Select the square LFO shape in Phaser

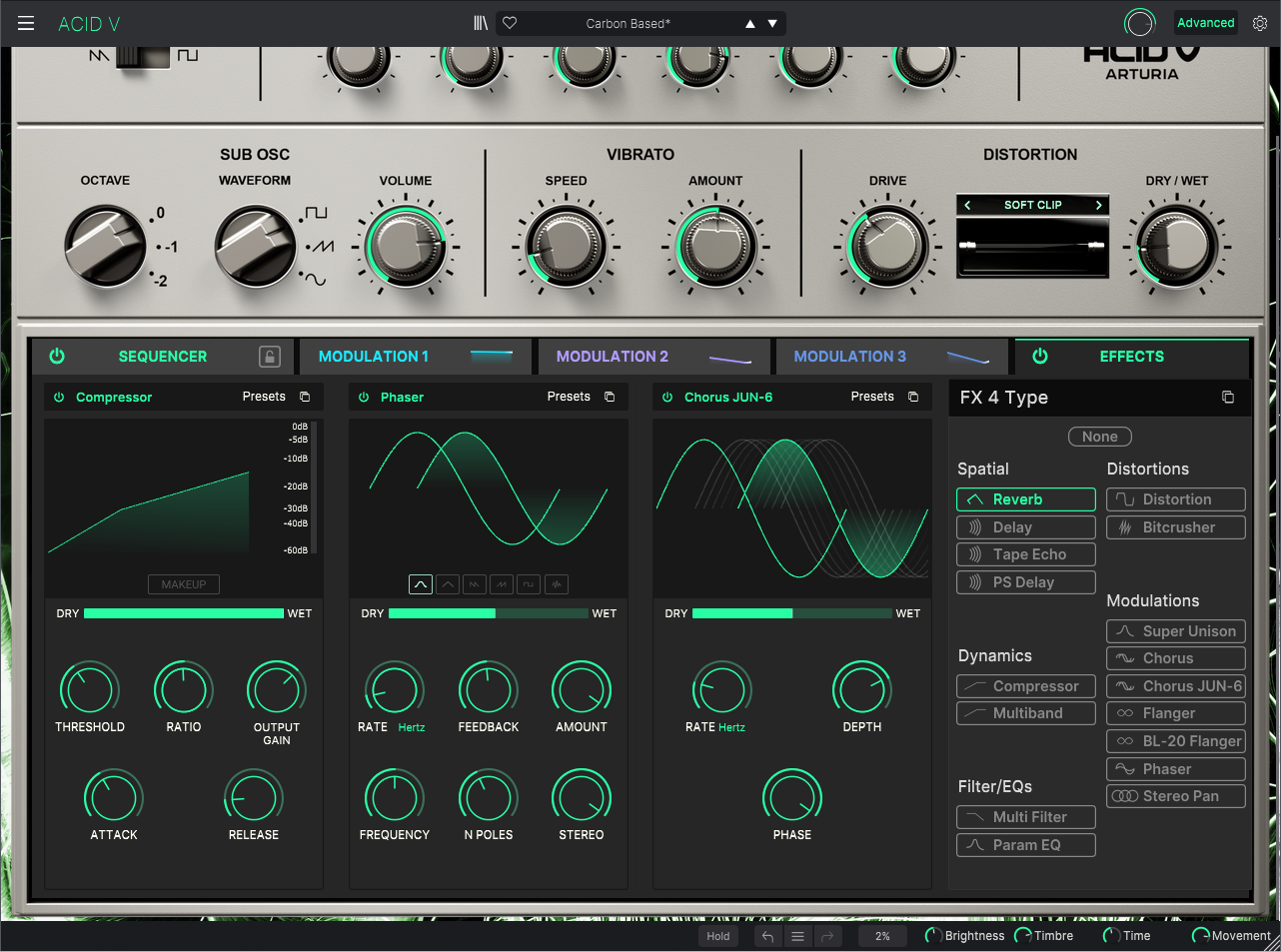(529, 584)
